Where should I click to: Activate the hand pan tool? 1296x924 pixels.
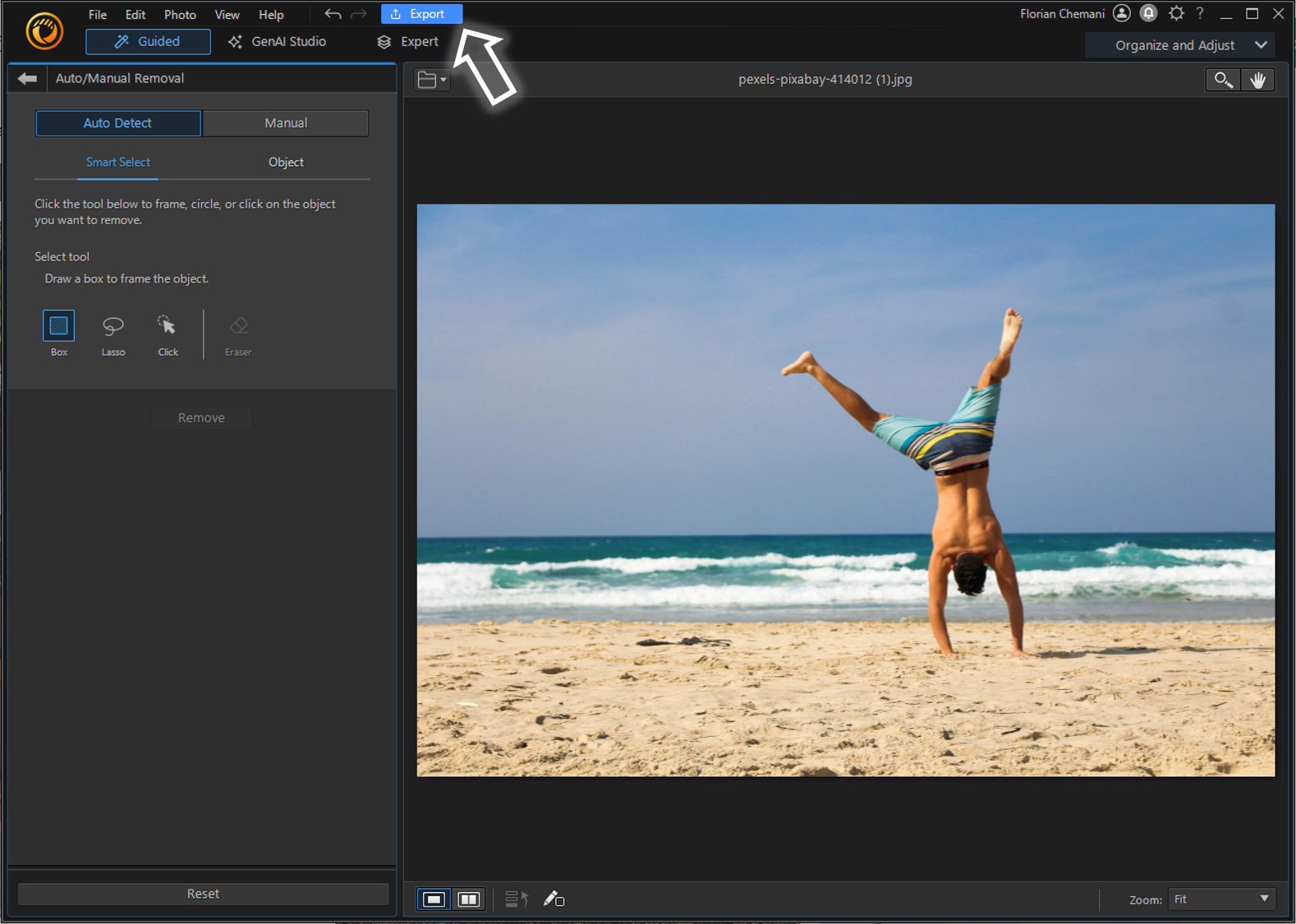pos(1257,80)
